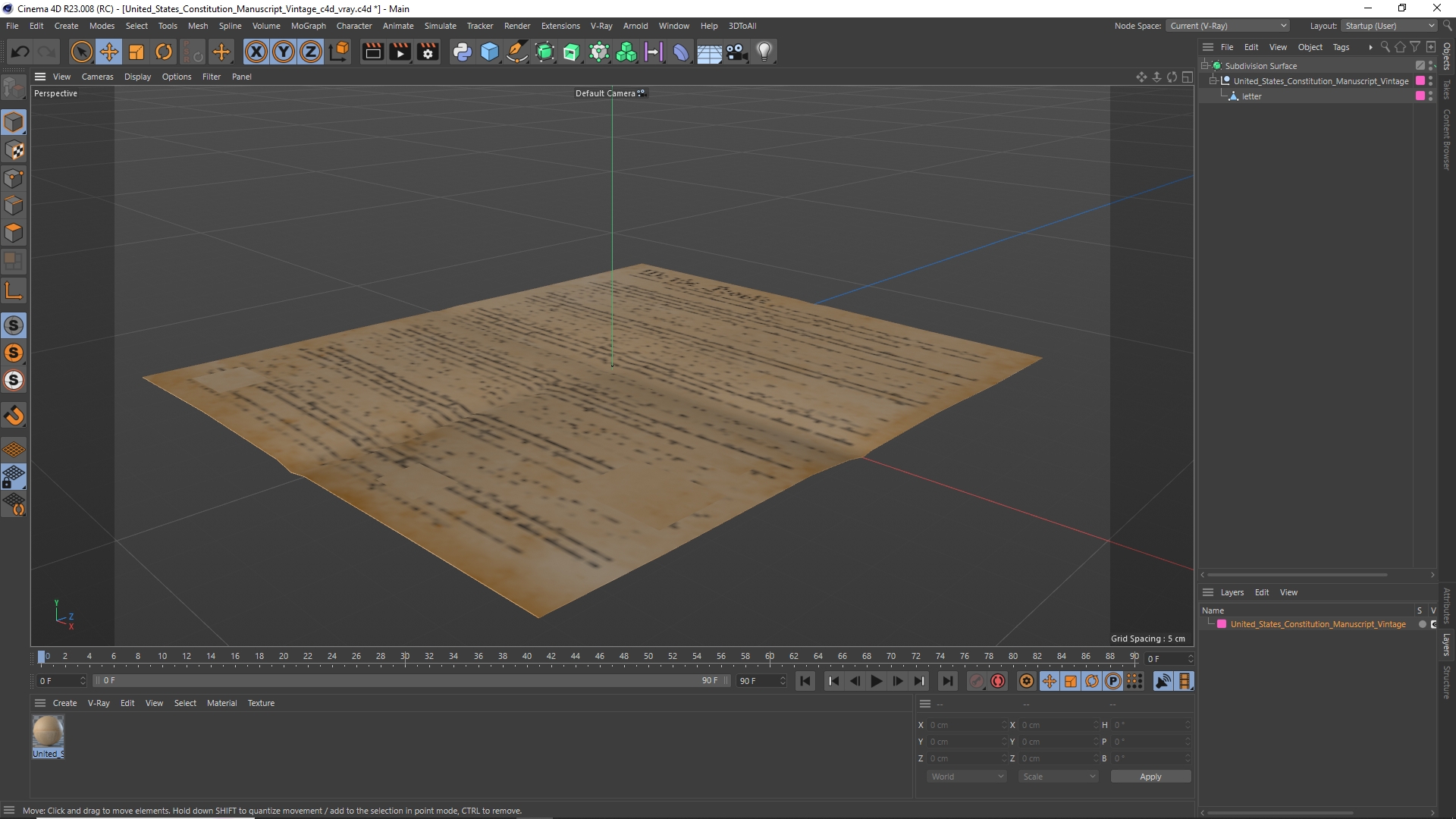The width and height of the screenshot is (1456, 819).
Task: Lock the Z axis
Action: point(311,52)
